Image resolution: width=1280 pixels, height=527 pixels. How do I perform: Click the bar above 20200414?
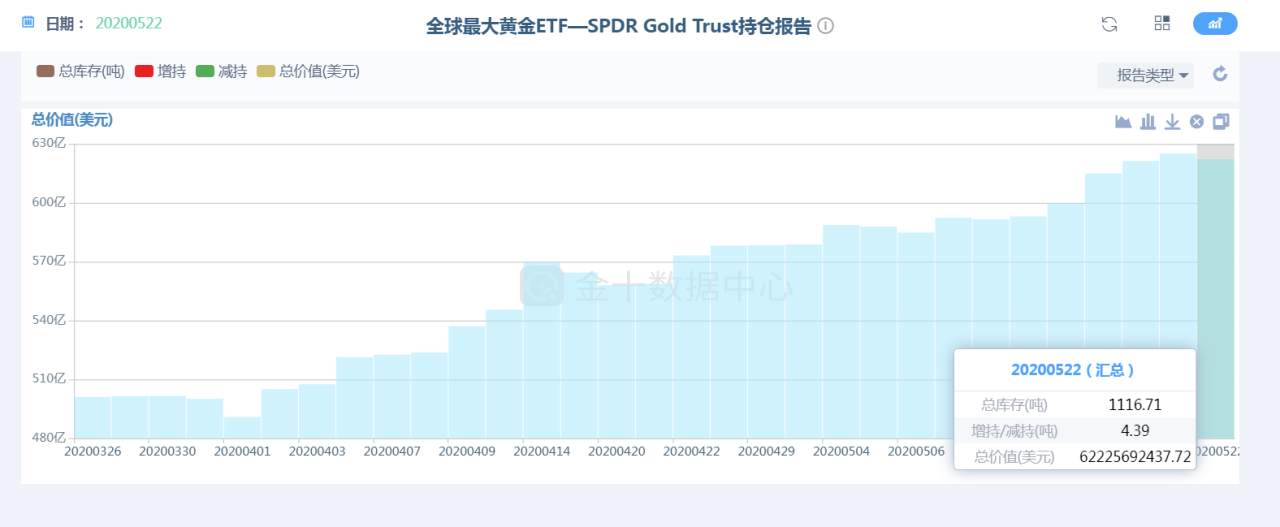coord(541,350)
